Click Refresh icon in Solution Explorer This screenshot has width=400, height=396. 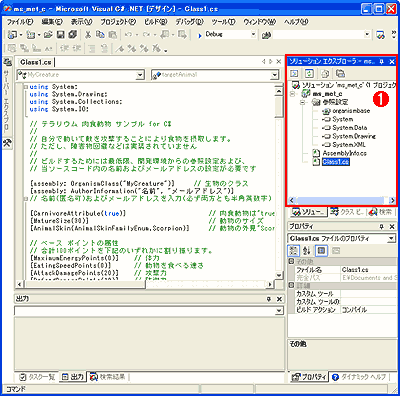click(x=310, y=73)
